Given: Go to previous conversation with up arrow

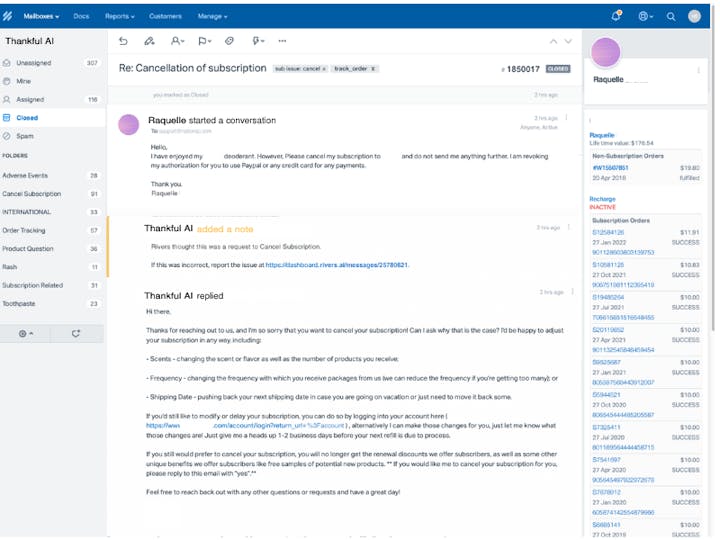Looking at the screenshot, I should click(x=553, y=41).
